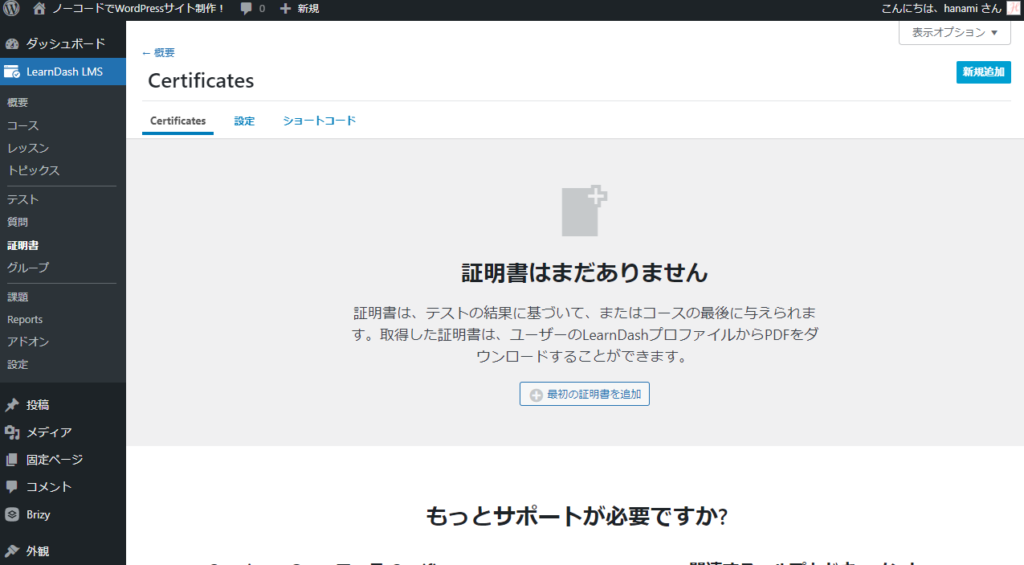
Task: Click the empty certificate document icon
Action: tap(584, 210)
